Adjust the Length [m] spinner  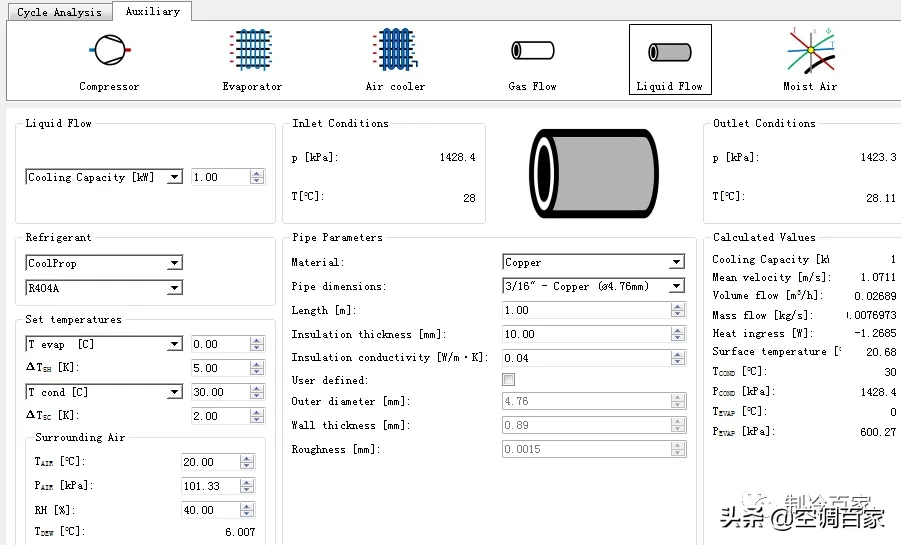pos(678,310)
